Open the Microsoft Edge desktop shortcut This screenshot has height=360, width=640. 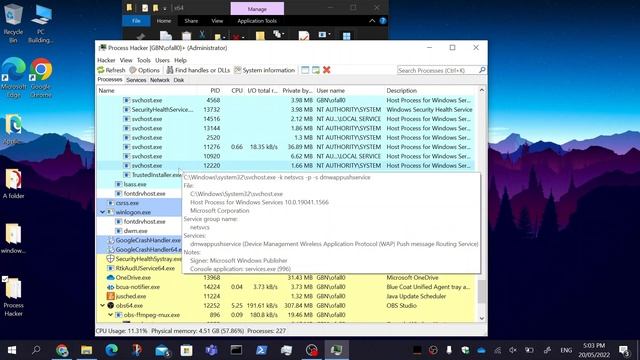pos(13,78)
